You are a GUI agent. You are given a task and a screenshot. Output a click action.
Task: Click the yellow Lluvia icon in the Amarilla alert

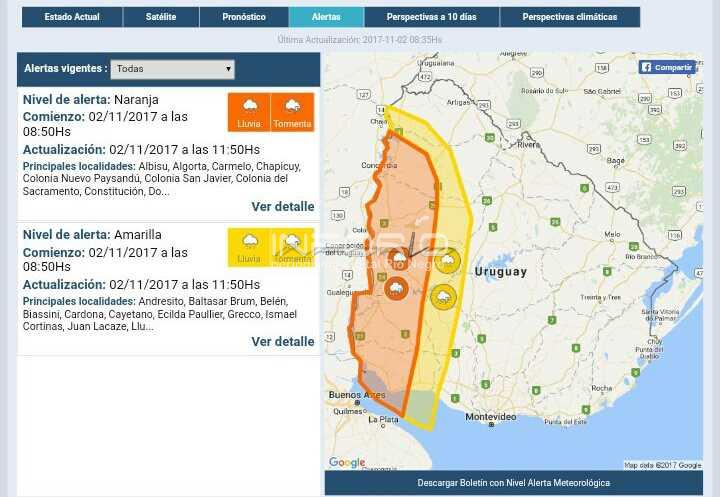[x=249, y=247]
